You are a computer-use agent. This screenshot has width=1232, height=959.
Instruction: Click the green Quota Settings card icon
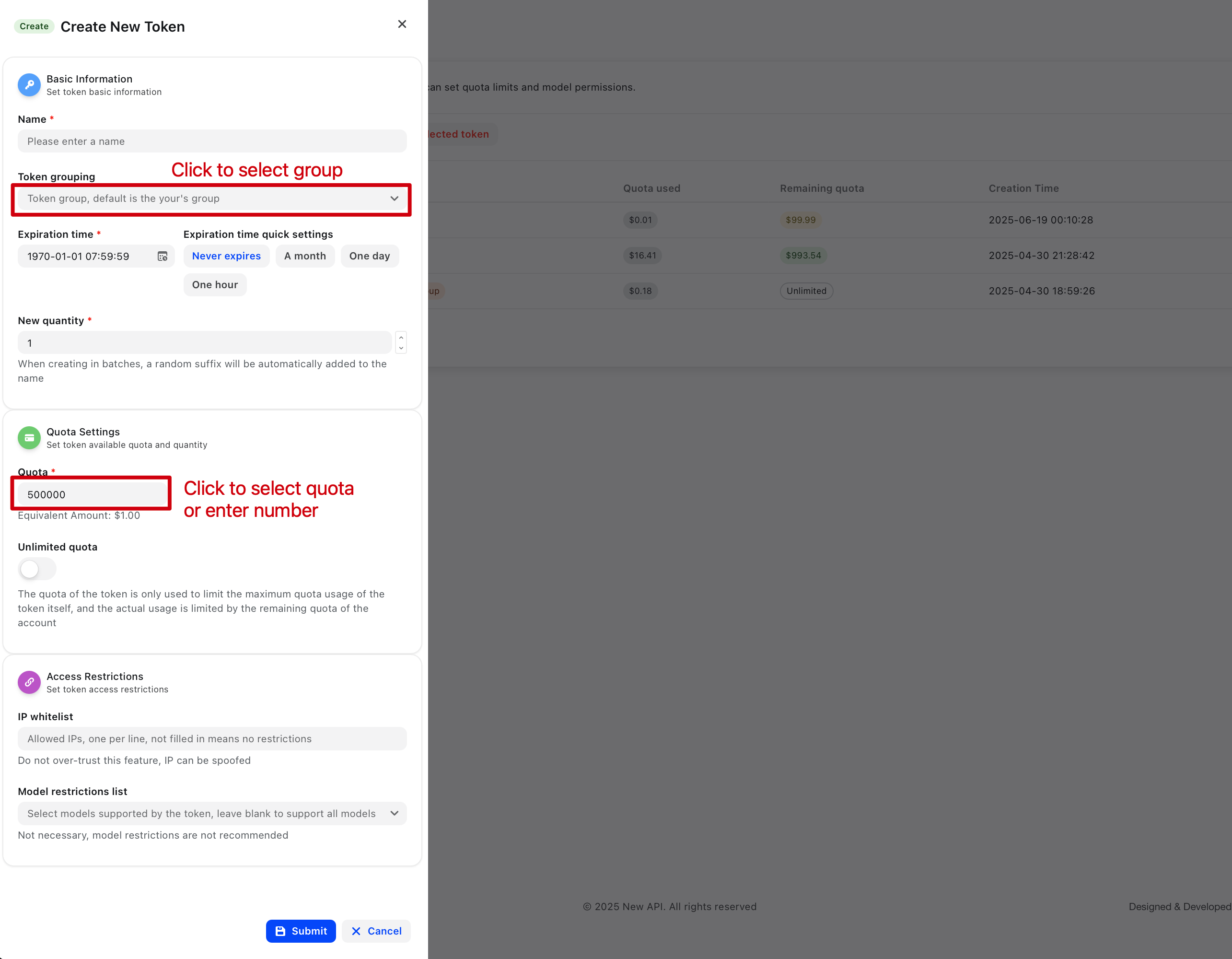coord(29,438)
